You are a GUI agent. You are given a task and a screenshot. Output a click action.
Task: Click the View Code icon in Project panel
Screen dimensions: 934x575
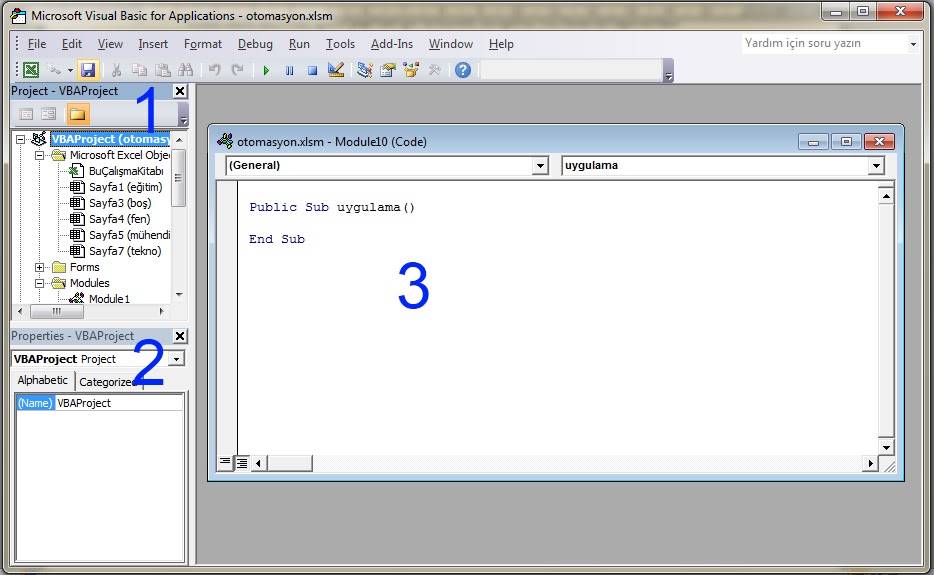26,114
